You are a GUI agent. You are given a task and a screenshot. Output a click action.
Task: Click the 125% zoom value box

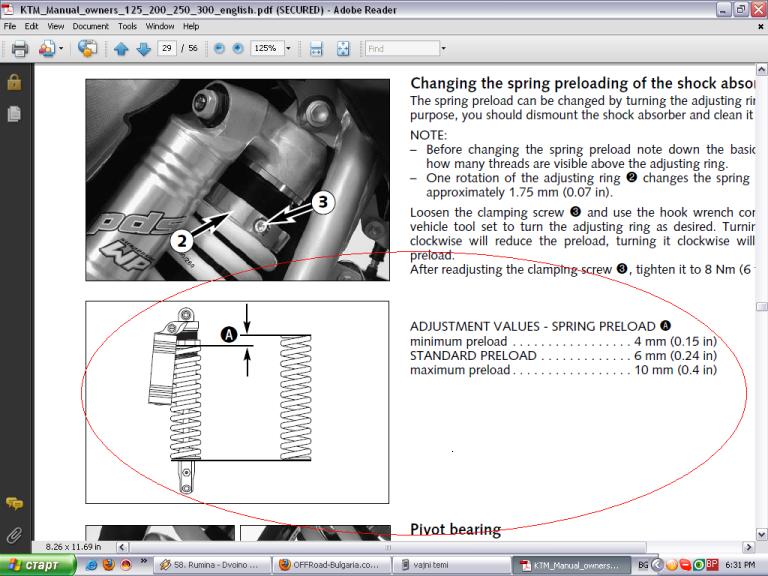267,48
